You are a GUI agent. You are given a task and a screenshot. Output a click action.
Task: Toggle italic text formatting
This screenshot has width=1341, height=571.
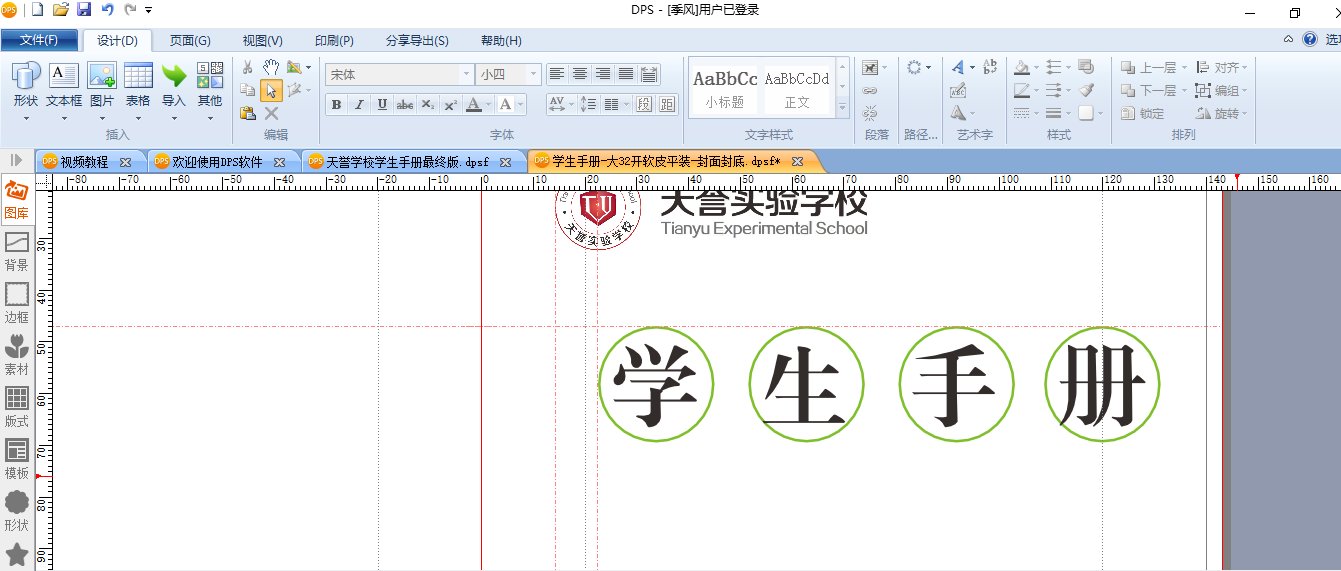click(x=359, y=104)
